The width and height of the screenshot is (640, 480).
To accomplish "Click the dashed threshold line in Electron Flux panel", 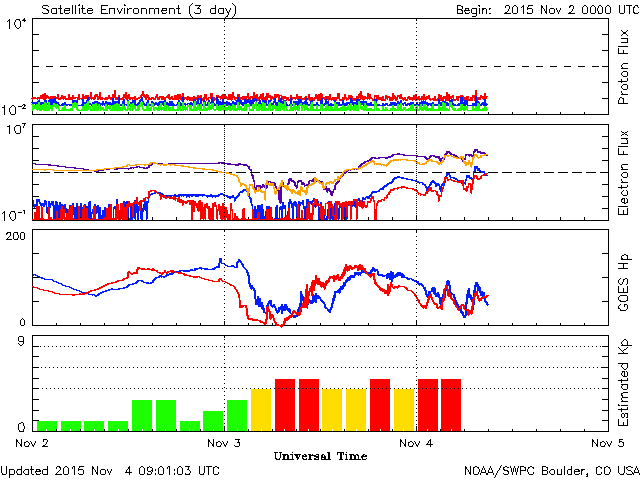I will tap(560, 172).
